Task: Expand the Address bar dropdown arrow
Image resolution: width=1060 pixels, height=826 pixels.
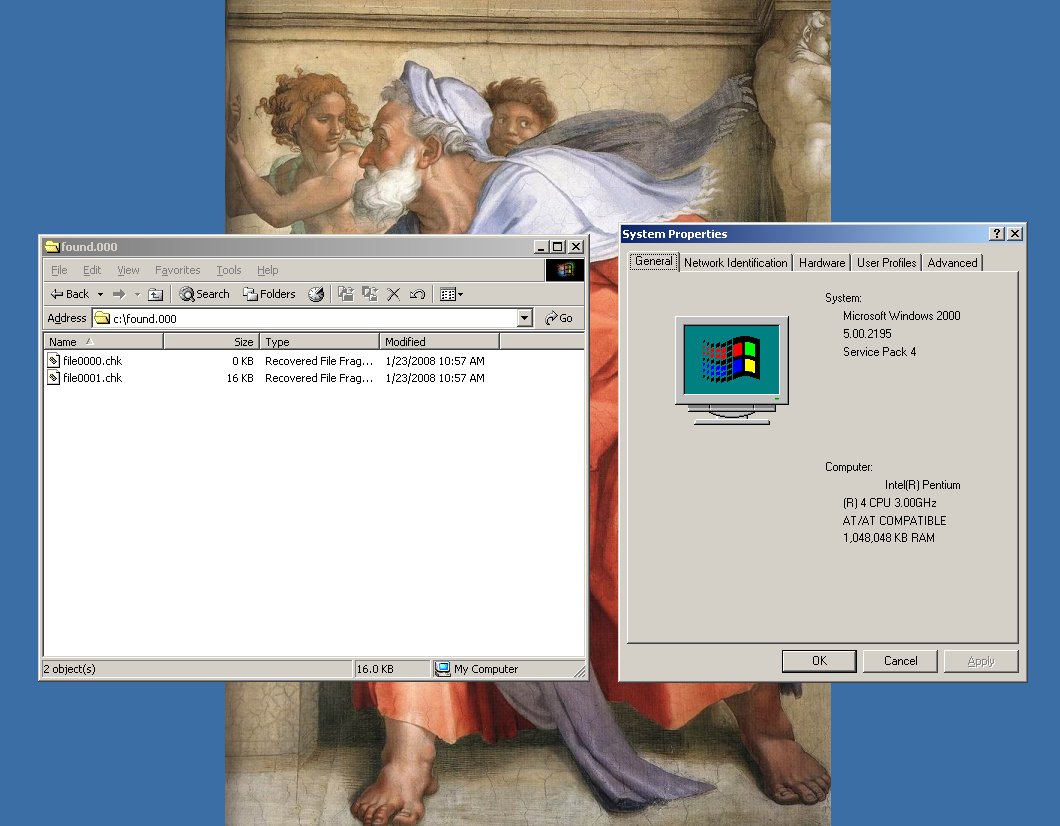Action: pyautogui.click(x=525, y=318)
